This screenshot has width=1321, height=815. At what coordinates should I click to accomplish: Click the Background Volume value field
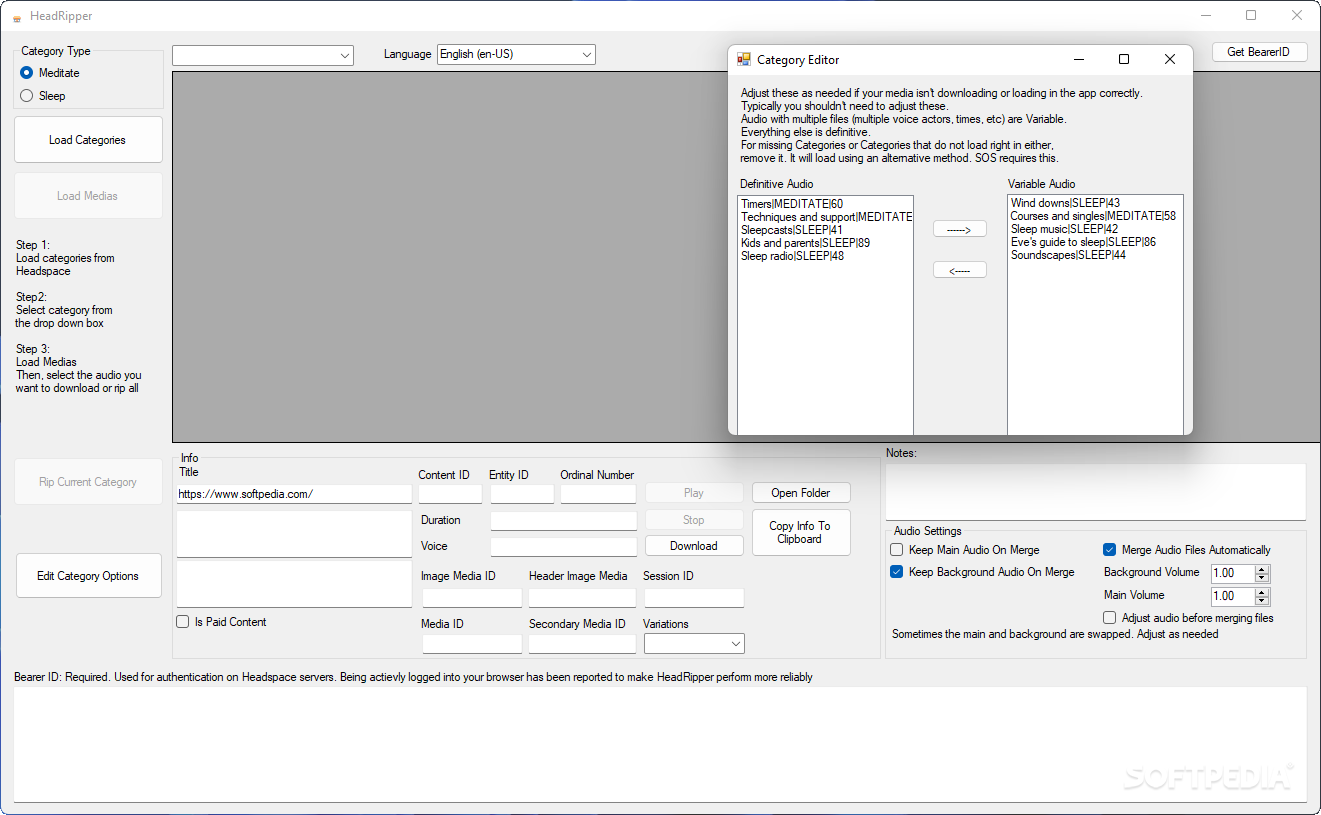point(1233,574)
